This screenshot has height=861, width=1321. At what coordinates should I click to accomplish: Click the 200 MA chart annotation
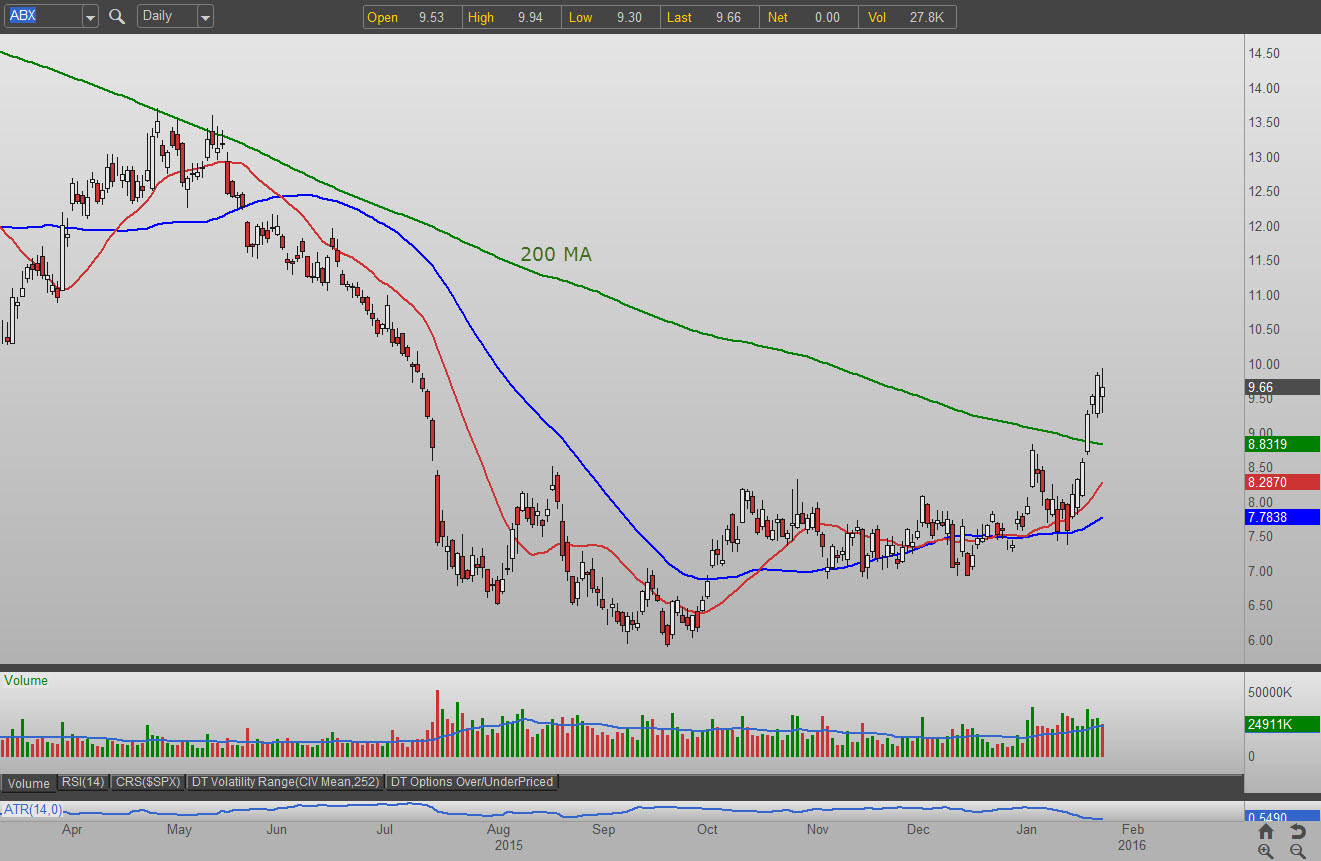pyautogui.click(x=556, y=255)
